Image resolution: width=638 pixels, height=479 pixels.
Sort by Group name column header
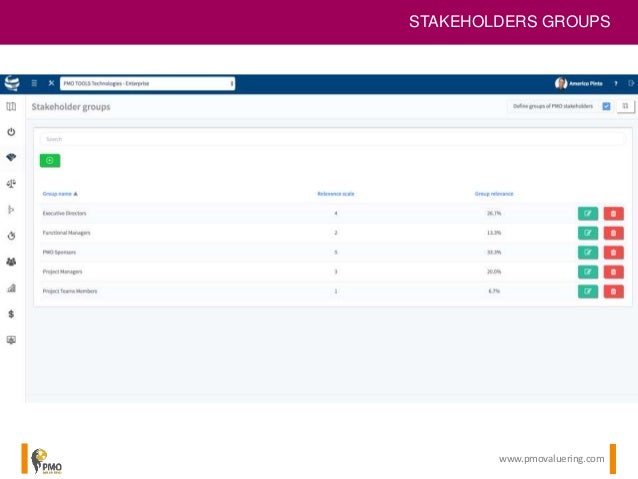(60, 193)
